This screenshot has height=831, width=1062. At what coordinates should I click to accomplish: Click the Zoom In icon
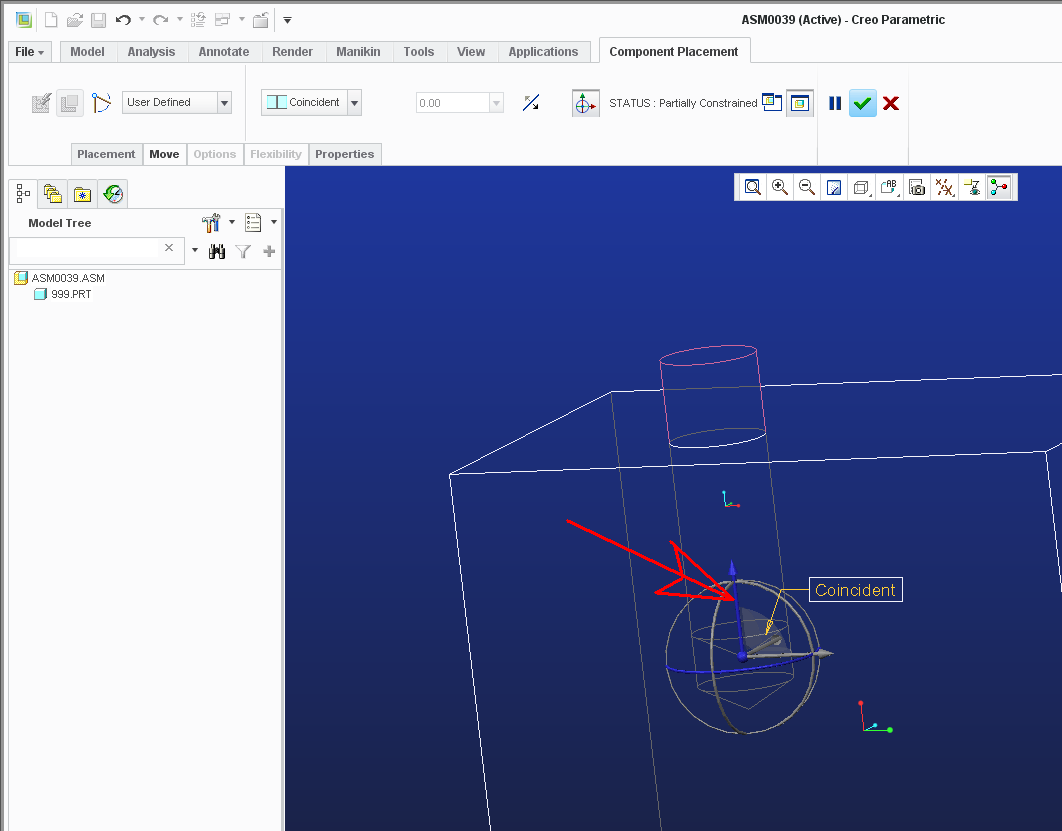[780, 188]
